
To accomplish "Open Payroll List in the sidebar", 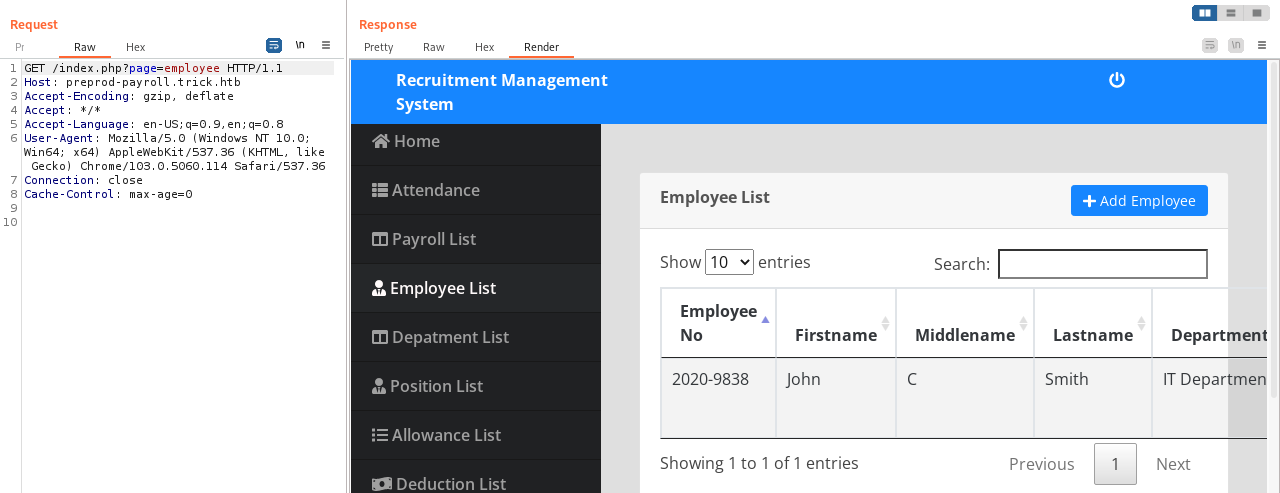I will click(476, 239).
